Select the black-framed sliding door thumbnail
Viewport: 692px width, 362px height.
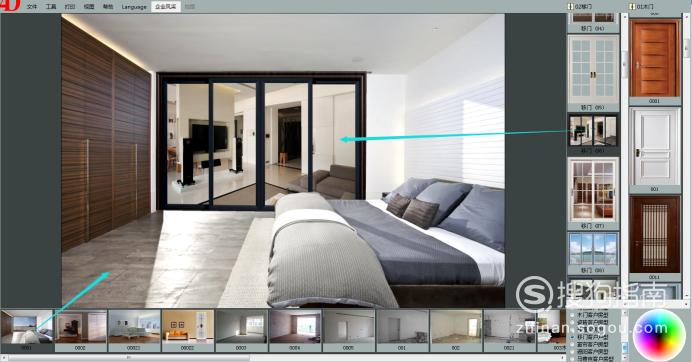click(593, 130)
